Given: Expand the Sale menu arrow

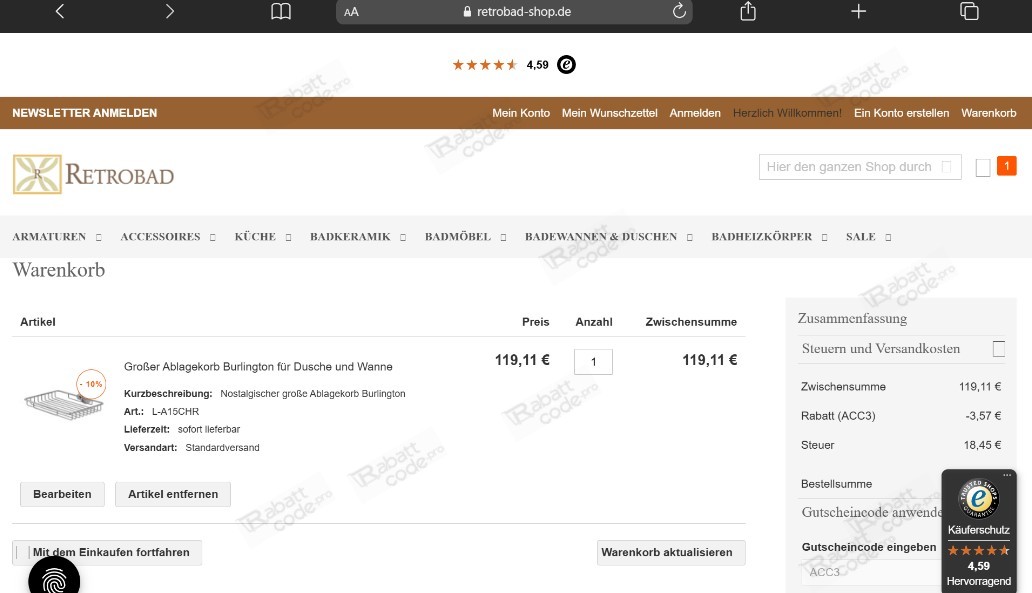Looking at the screenshot, I should (x=888, y=238).
